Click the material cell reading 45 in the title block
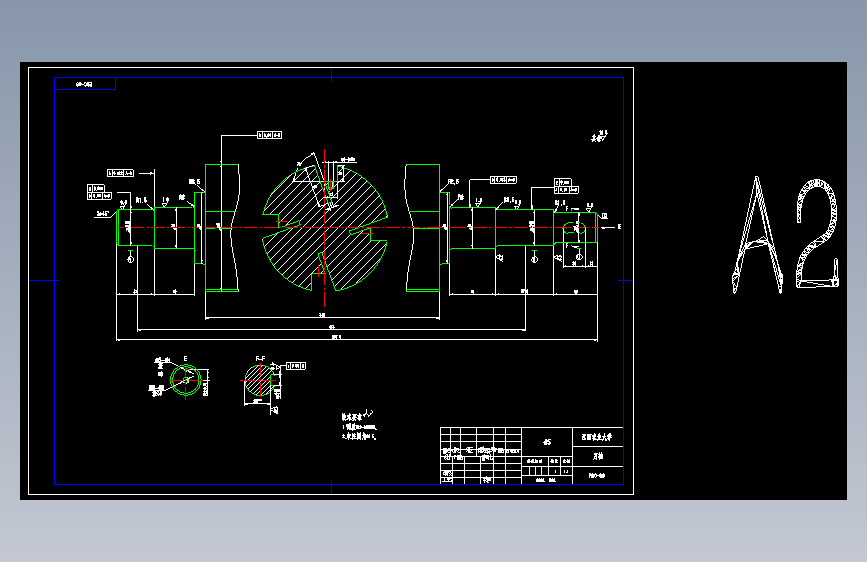Viewport: 867px width, 562px height. click(x=547, y=442)
